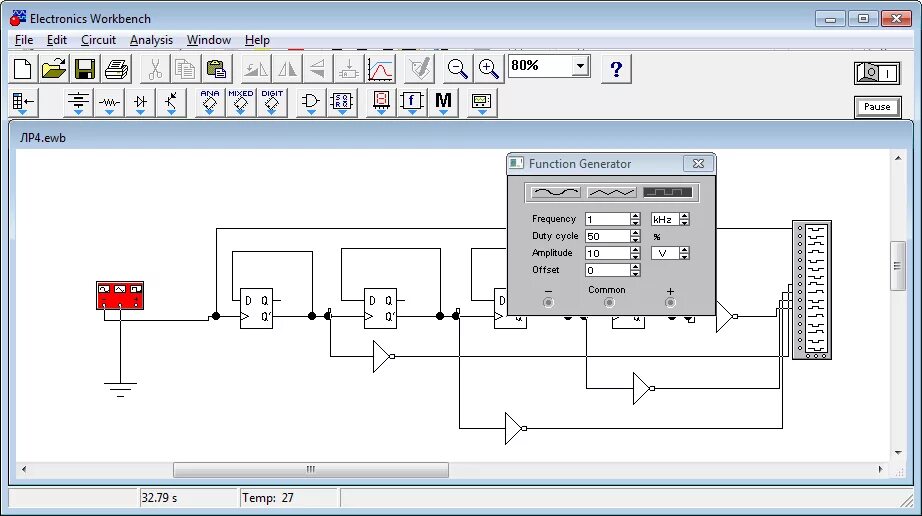Cut the selected component
This screenshot has width=922, height=516.
[x=155, y=69]
